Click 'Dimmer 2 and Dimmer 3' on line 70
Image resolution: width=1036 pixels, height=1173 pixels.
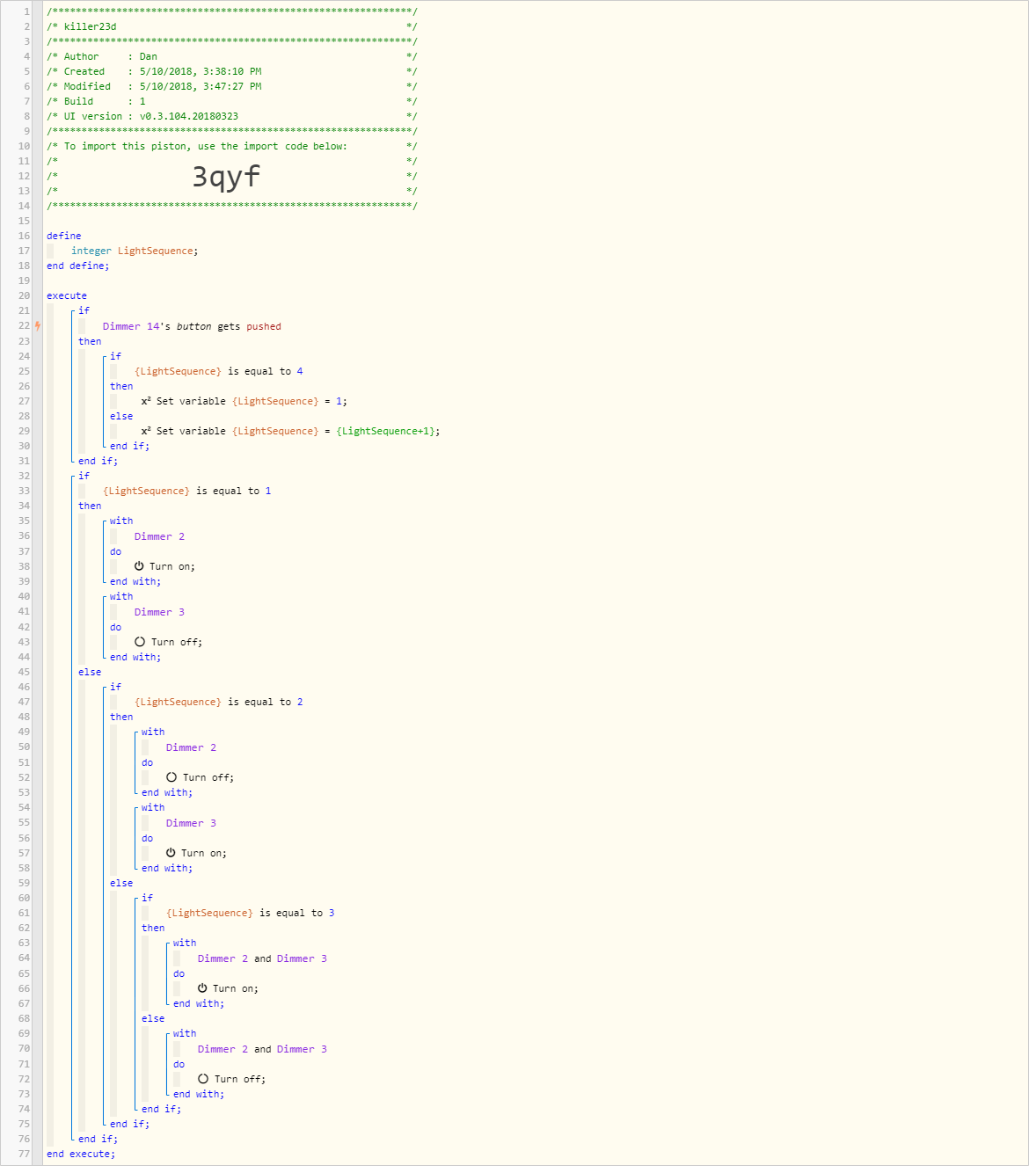pos(262,1049)
